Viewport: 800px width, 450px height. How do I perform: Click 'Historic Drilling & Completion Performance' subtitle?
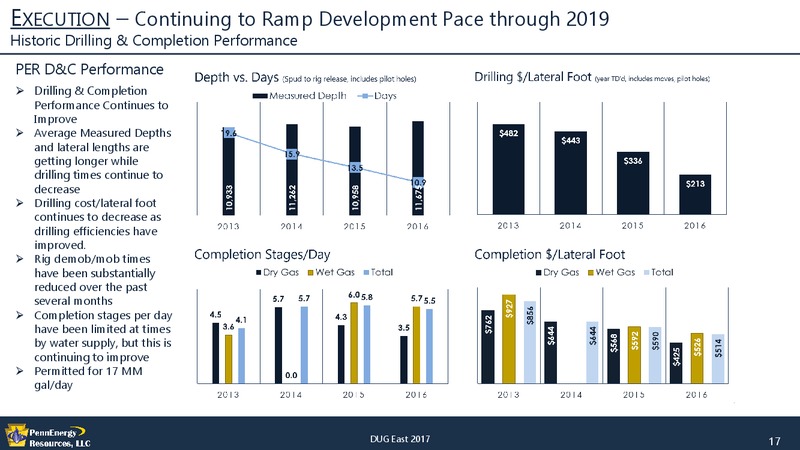pos(154,41)
